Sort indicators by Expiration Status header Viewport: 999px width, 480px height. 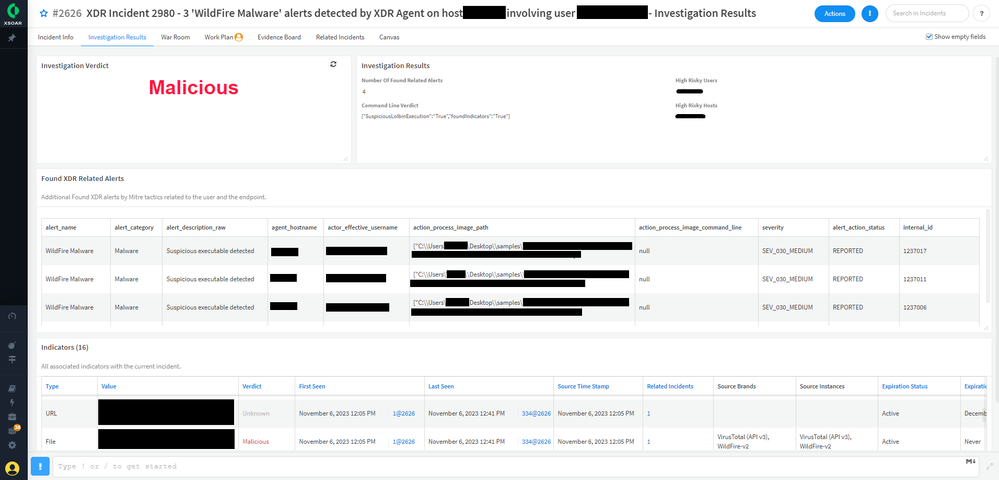pos(905,386)
